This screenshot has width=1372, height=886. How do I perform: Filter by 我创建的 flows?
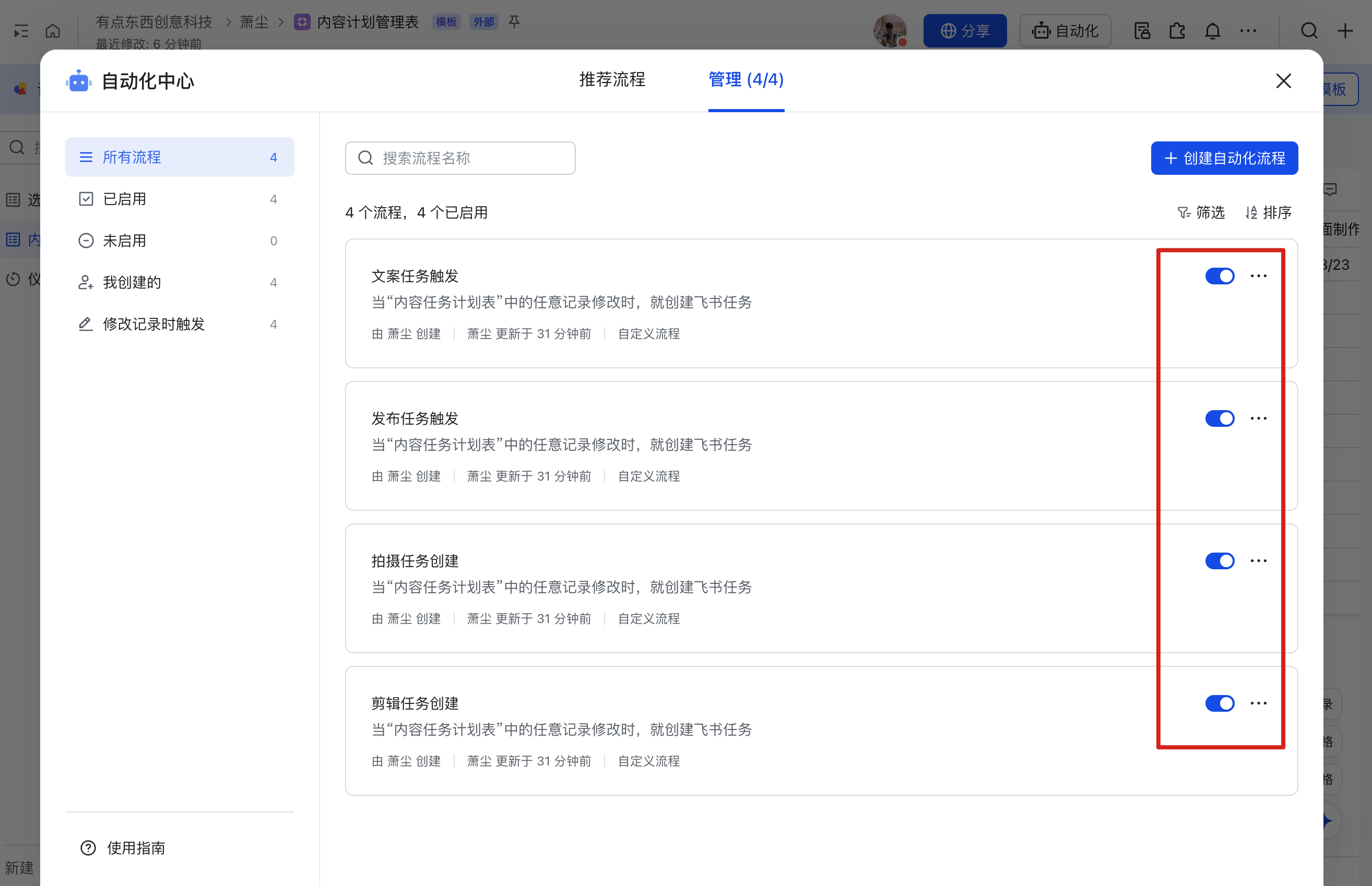pos(180,282)
